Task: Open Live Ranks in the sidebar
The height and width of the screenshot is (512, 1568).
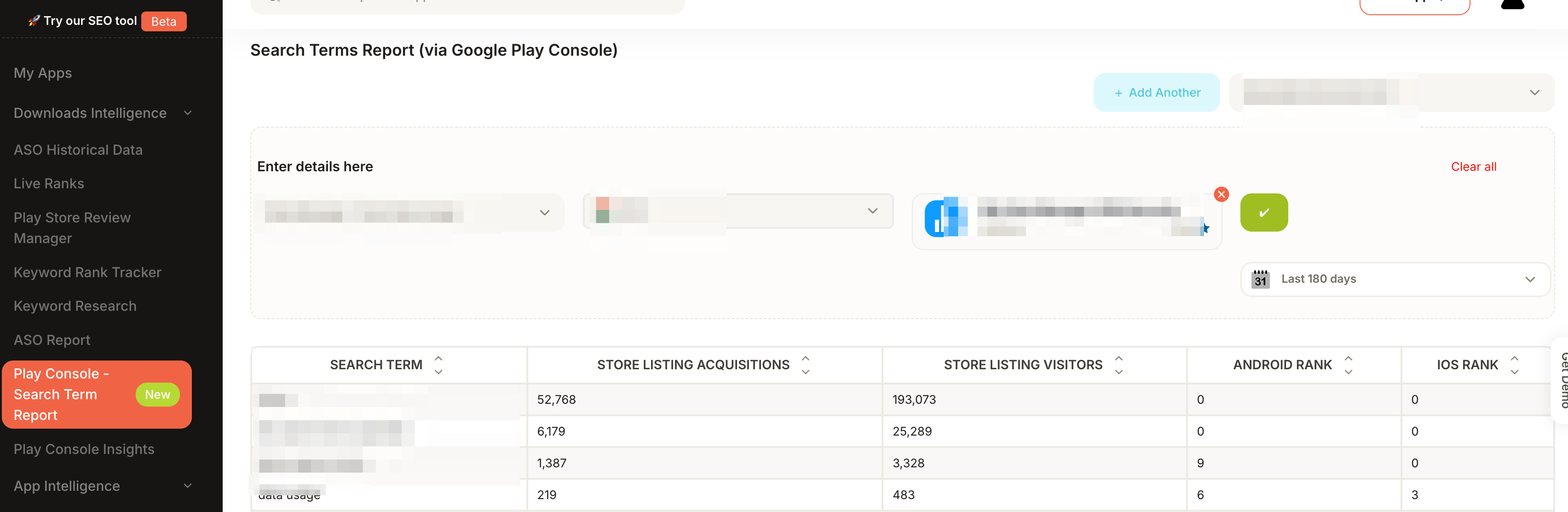Action: click(49, 183)
